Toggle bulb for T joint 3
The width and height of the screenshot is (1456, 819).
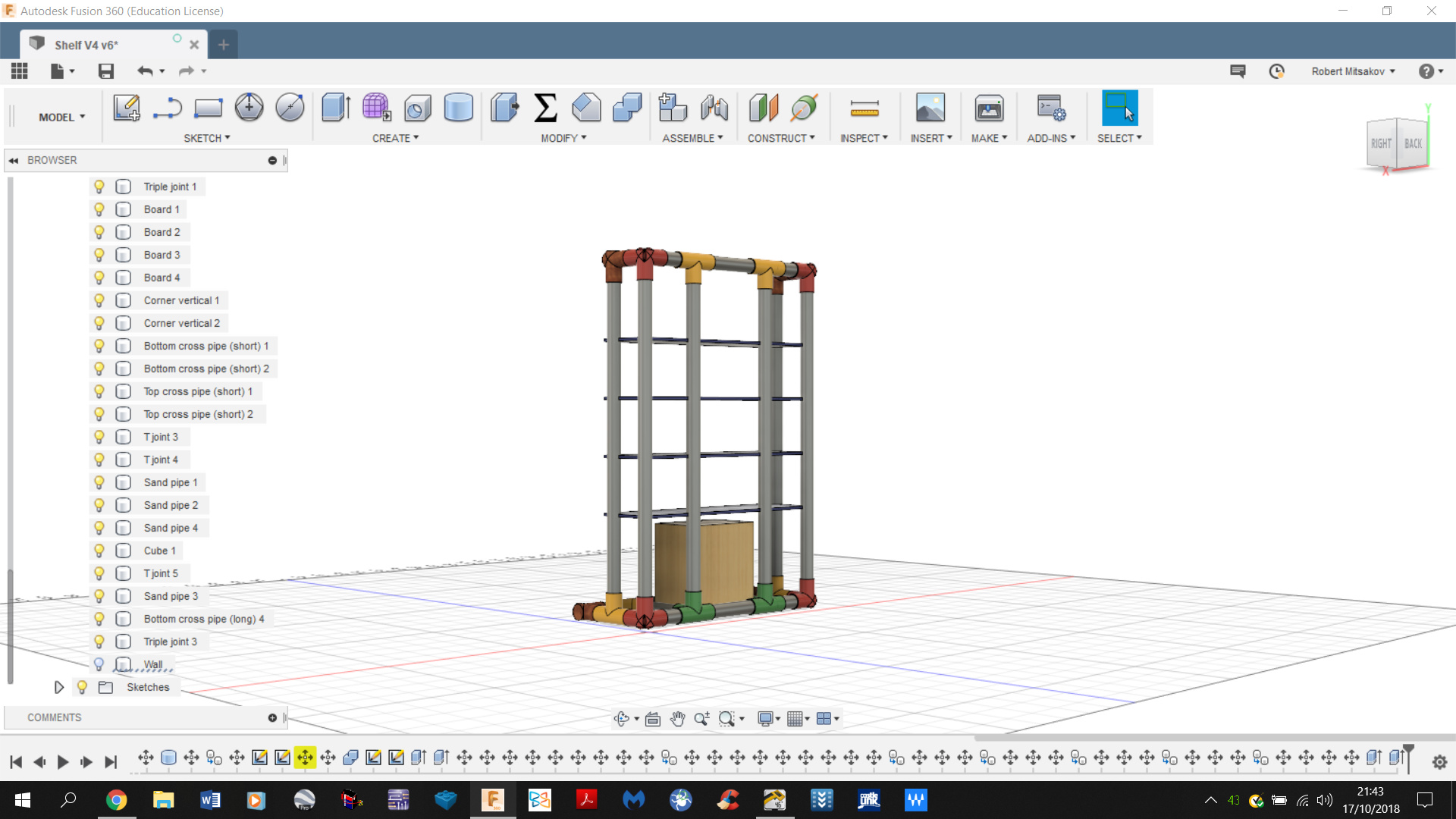[x=99, y=437]
